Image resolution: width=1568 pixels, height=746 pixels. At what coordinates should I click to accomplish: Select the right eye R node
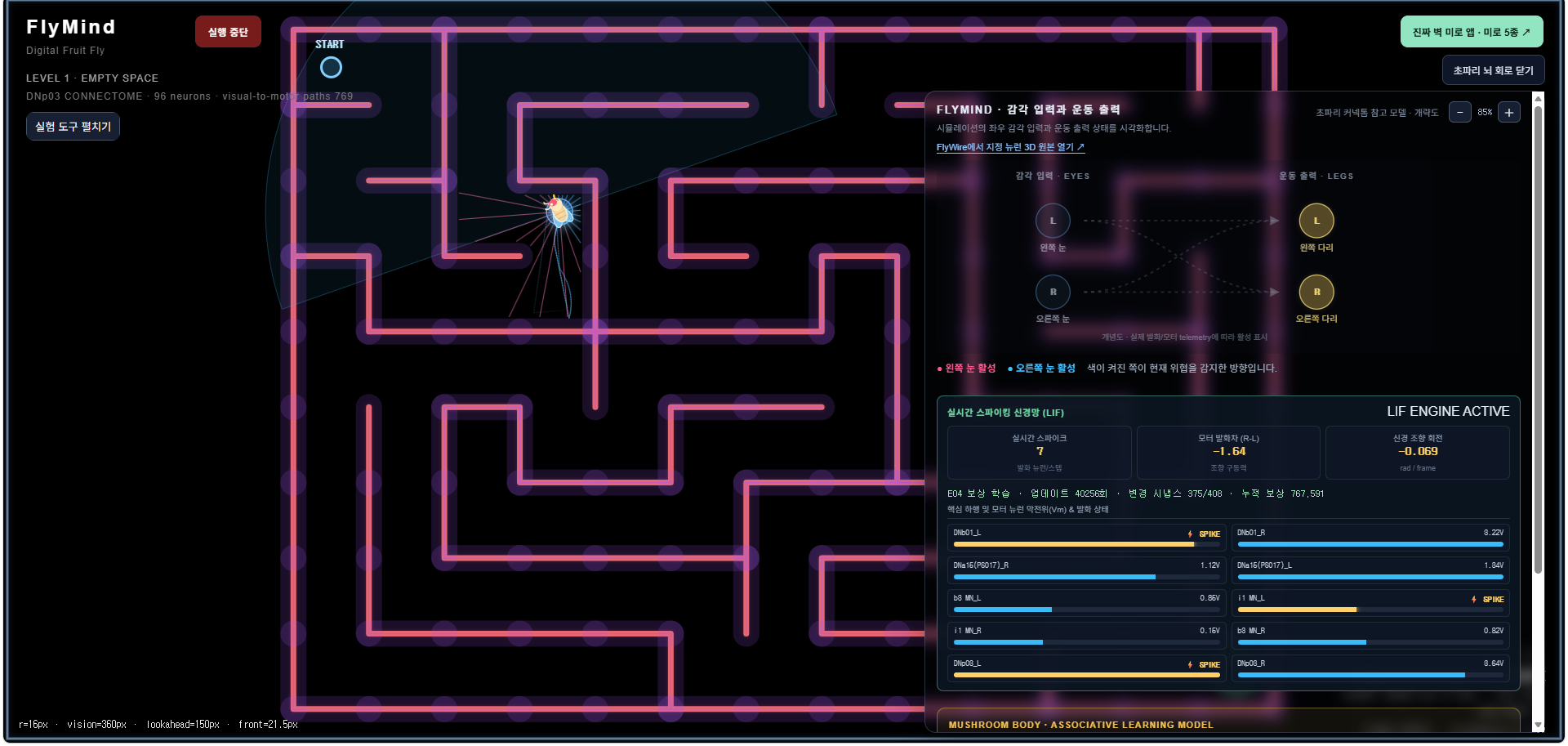[1053, 292]
